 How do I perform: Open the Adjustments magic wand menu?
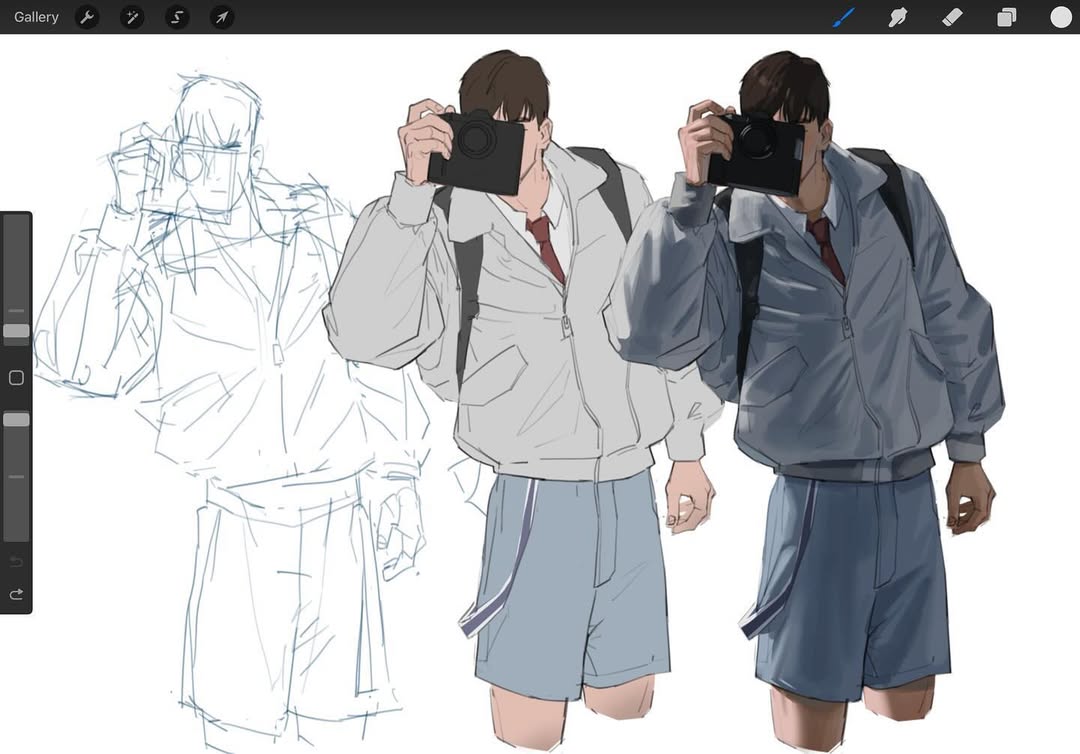click(132, 17)
